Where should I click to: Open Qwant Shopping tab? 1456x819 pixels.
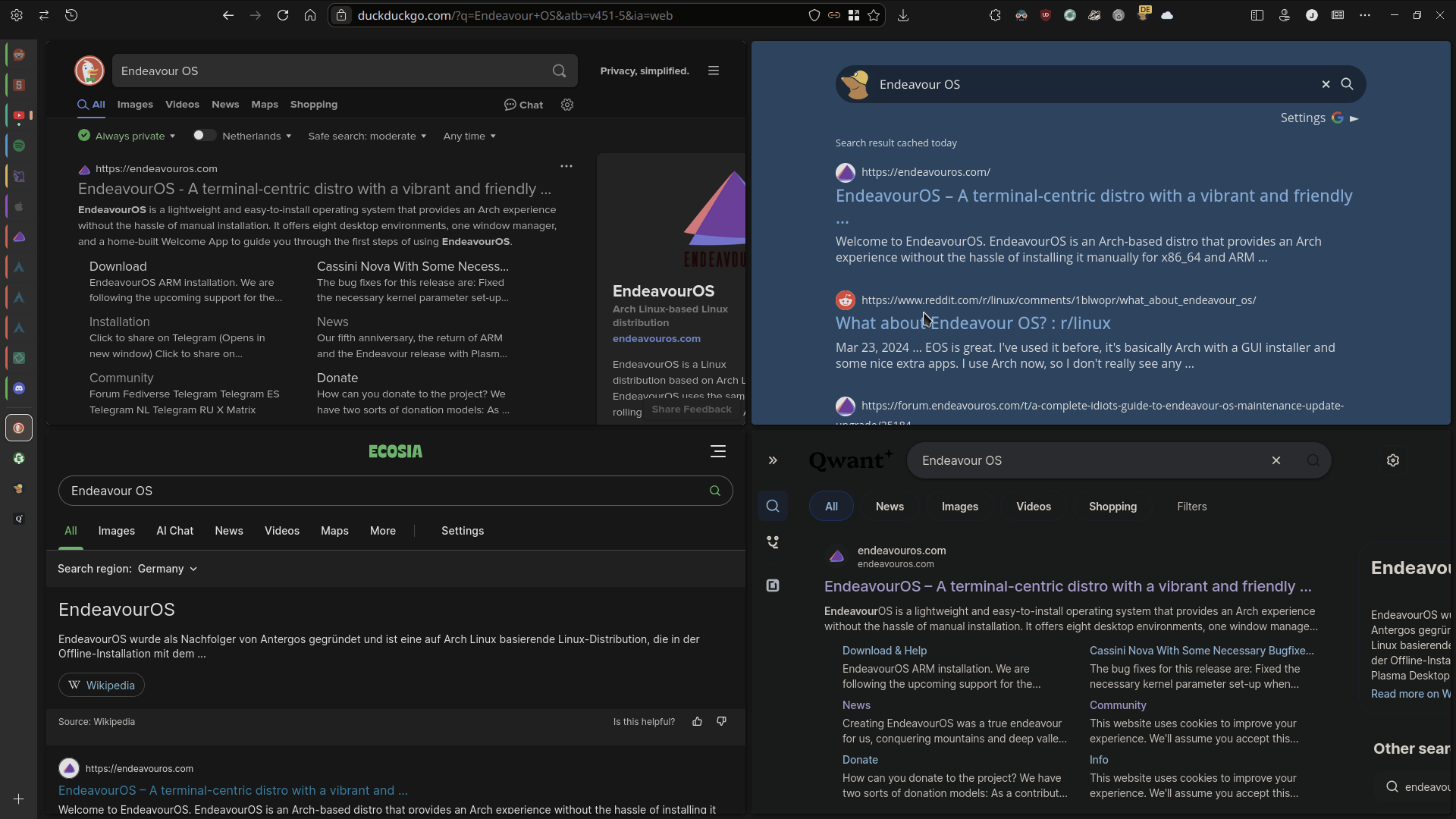[1113, 507]
